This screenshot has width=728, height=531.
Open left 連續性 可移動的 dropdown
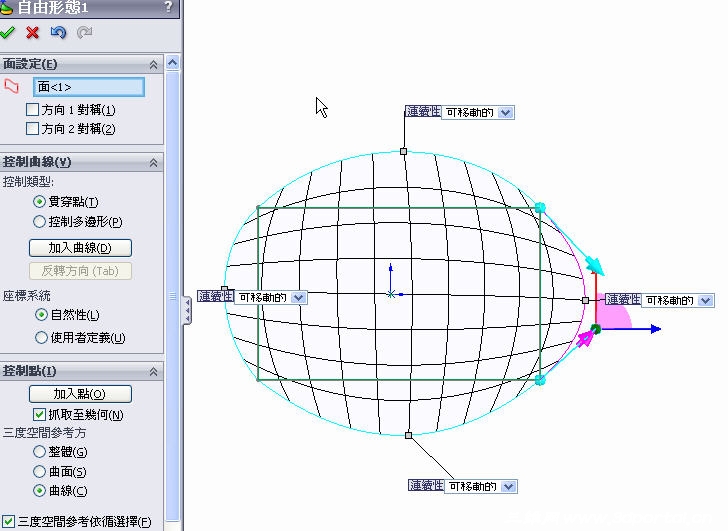point(299,297)
